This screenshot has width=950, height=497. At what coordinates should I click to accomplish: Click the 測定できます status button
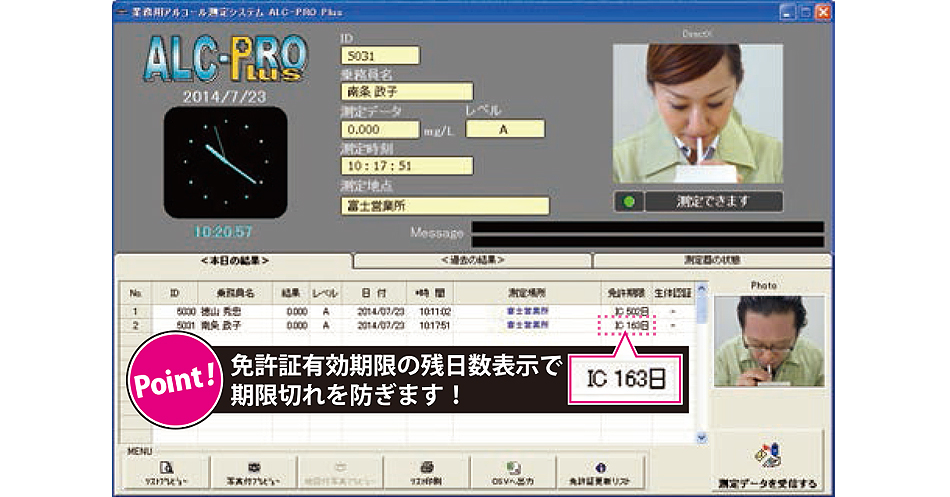tap(713, 202)
